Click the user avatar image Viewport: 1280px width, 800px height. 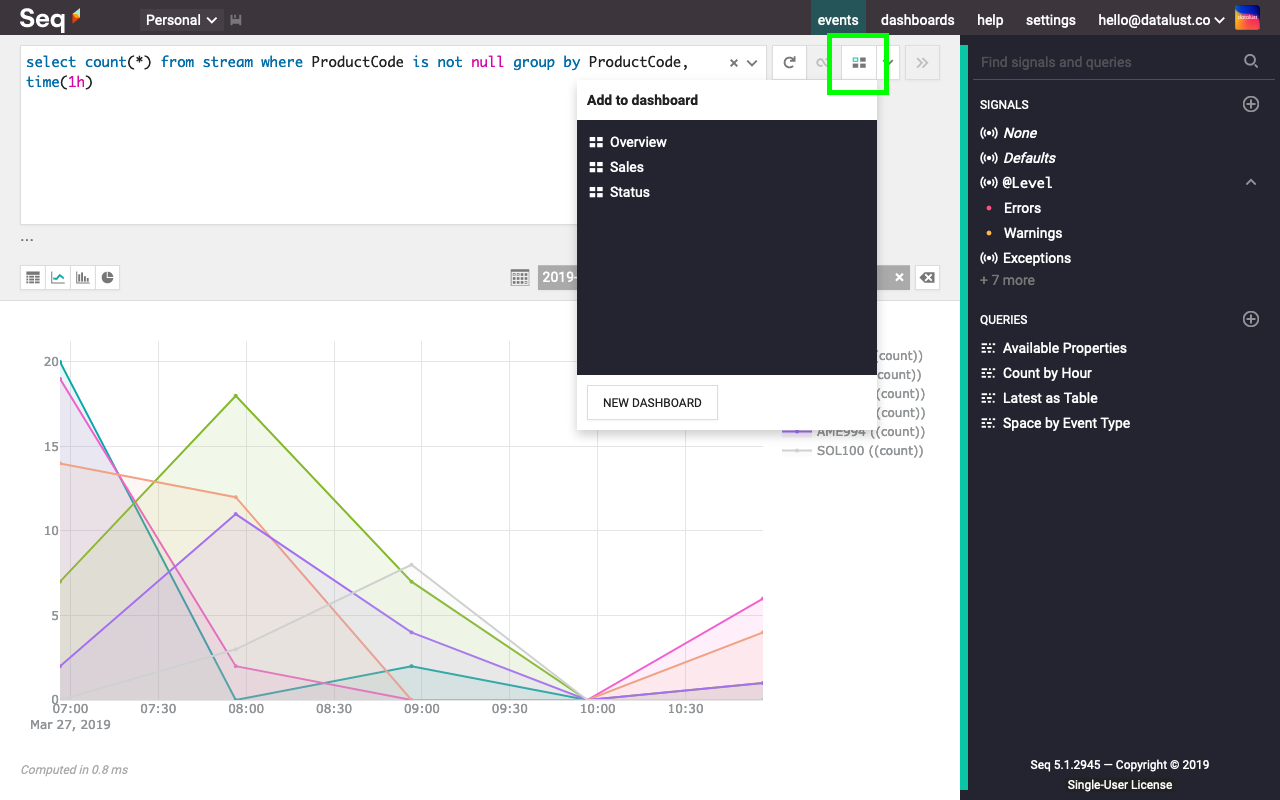tap(1247, 18)
